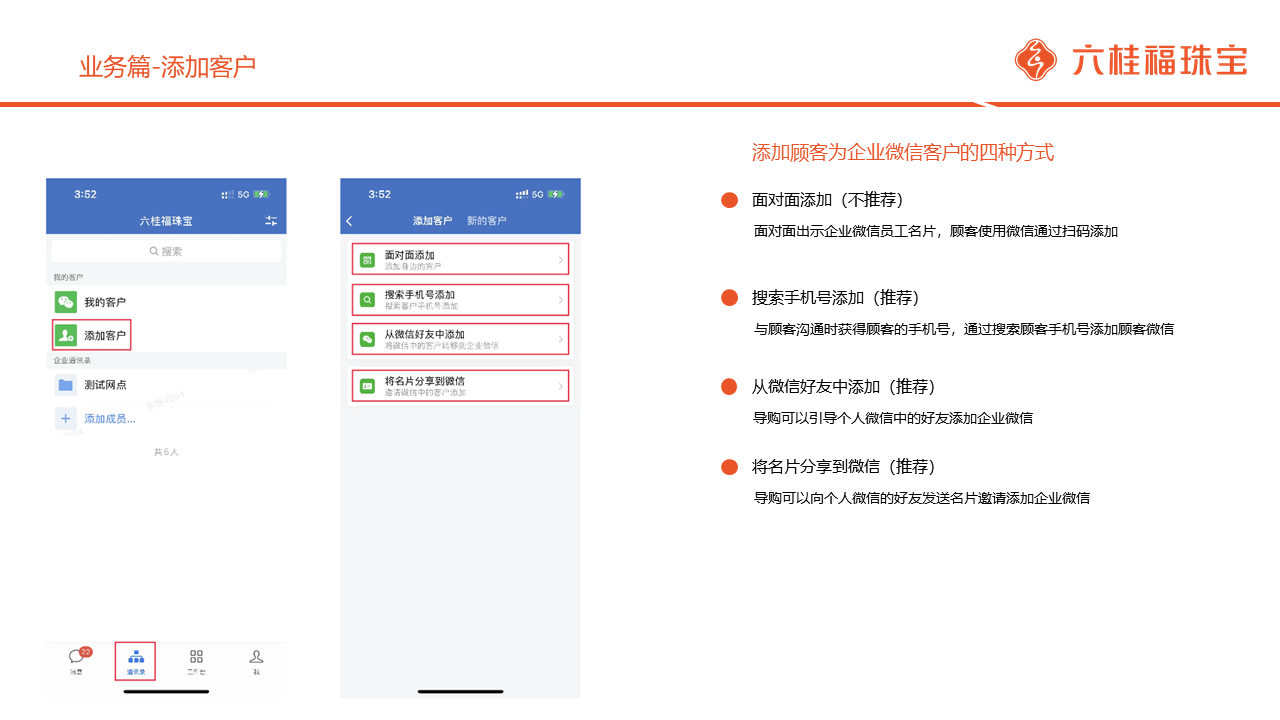
Task: Tap the name card icon for 将名片分享到微信
Action: [367, 385]
